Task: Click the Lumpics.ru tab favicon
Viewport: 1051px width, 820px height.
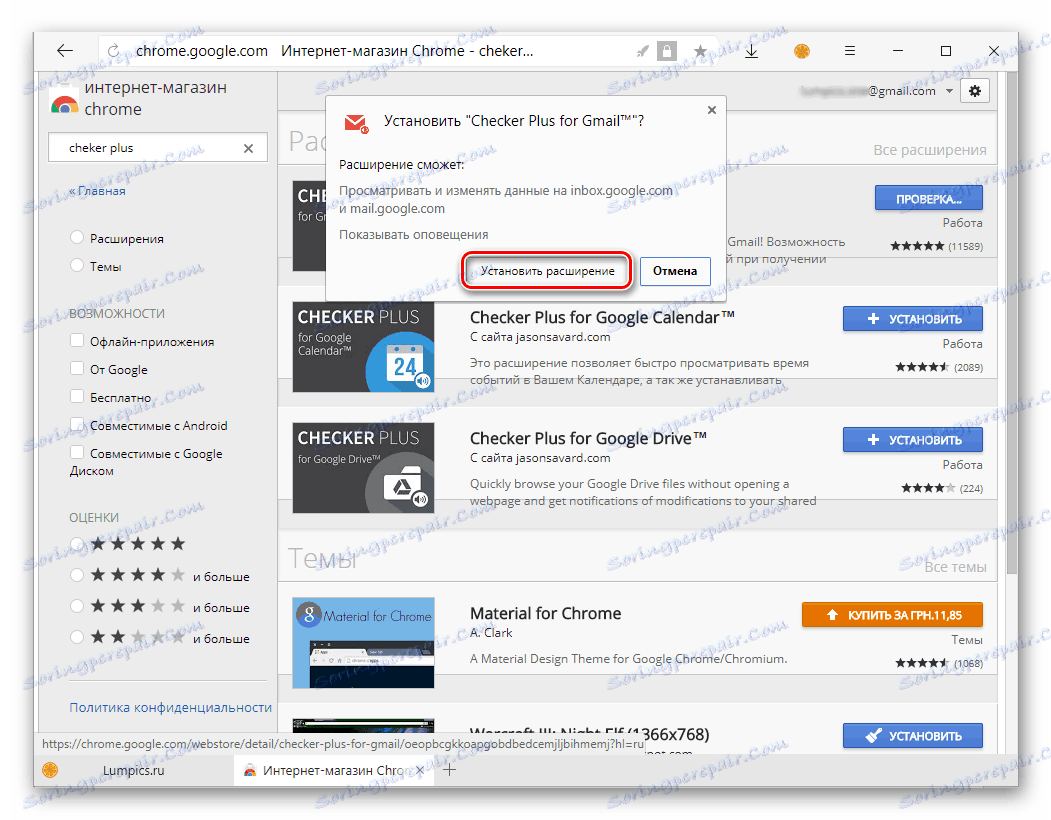Action: pos(50,770)
